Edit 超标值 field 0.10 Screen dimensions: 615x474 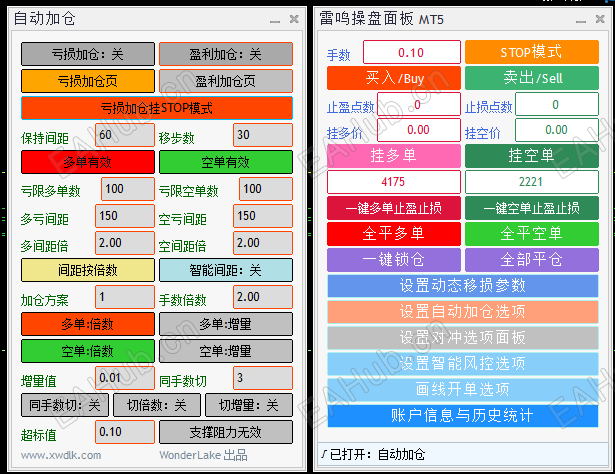click(x=125, y=432)
